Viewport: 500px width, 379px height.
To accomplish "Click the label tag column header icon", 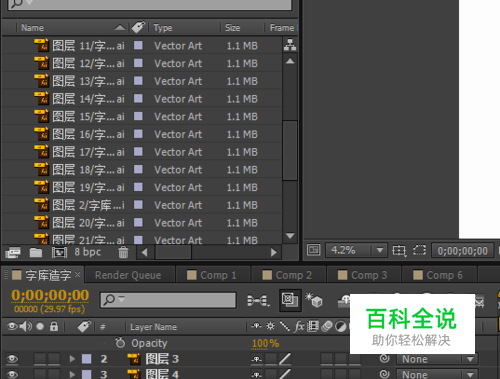I will click(138, 27).
